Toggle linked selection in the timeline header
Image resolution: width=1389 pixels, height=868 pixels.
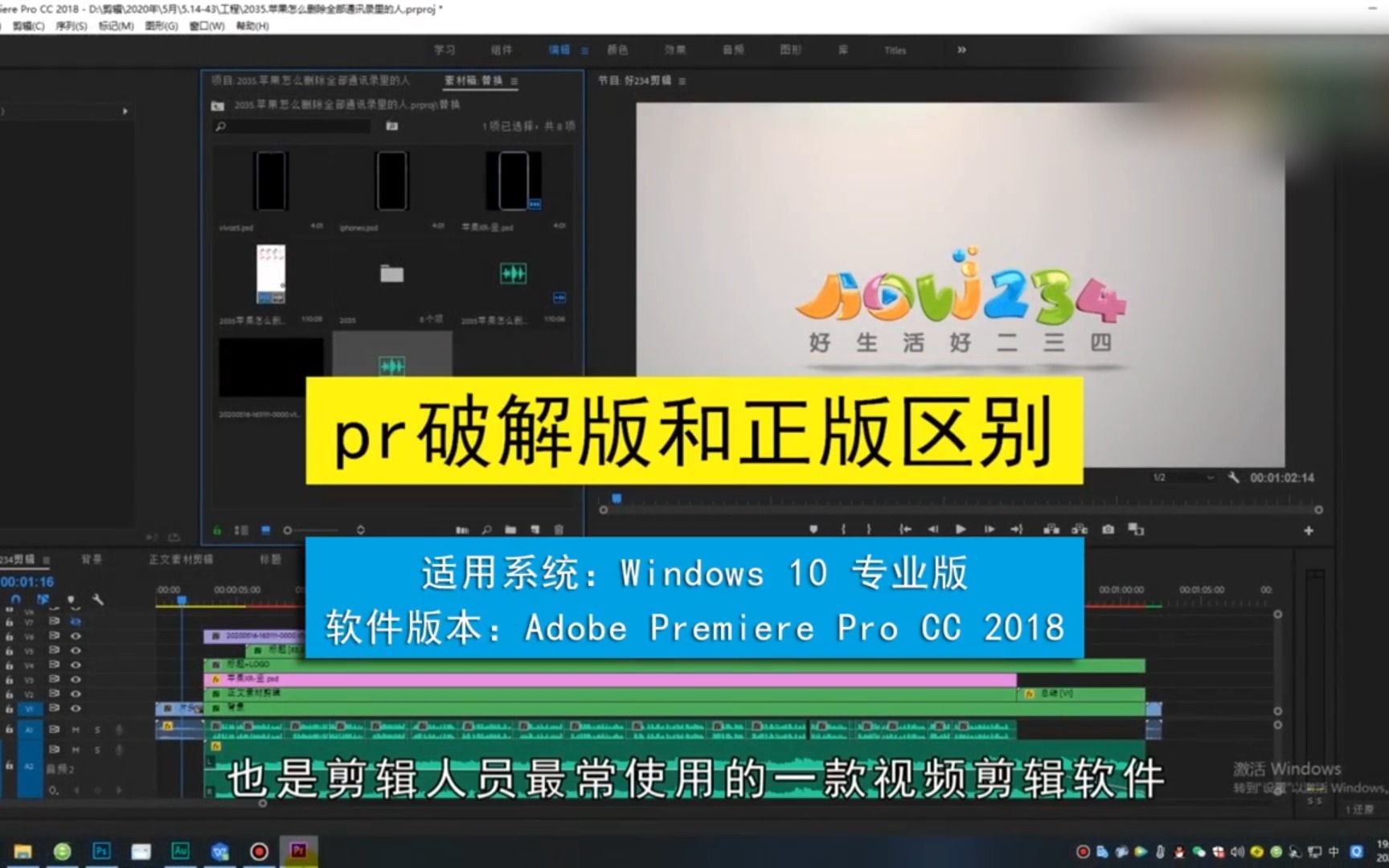coord(43,600)
